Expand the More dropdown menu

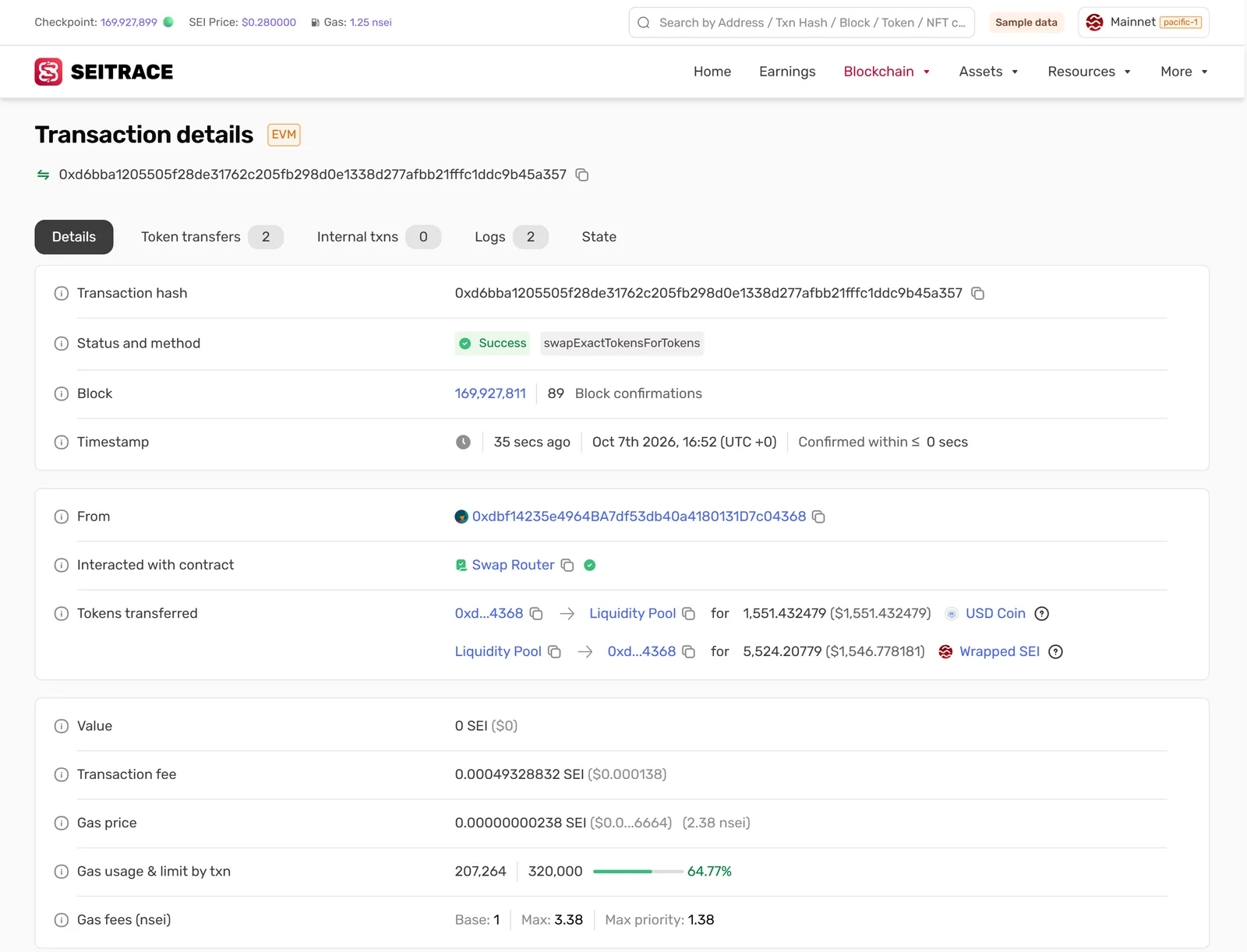click(x=1184, y=72)
